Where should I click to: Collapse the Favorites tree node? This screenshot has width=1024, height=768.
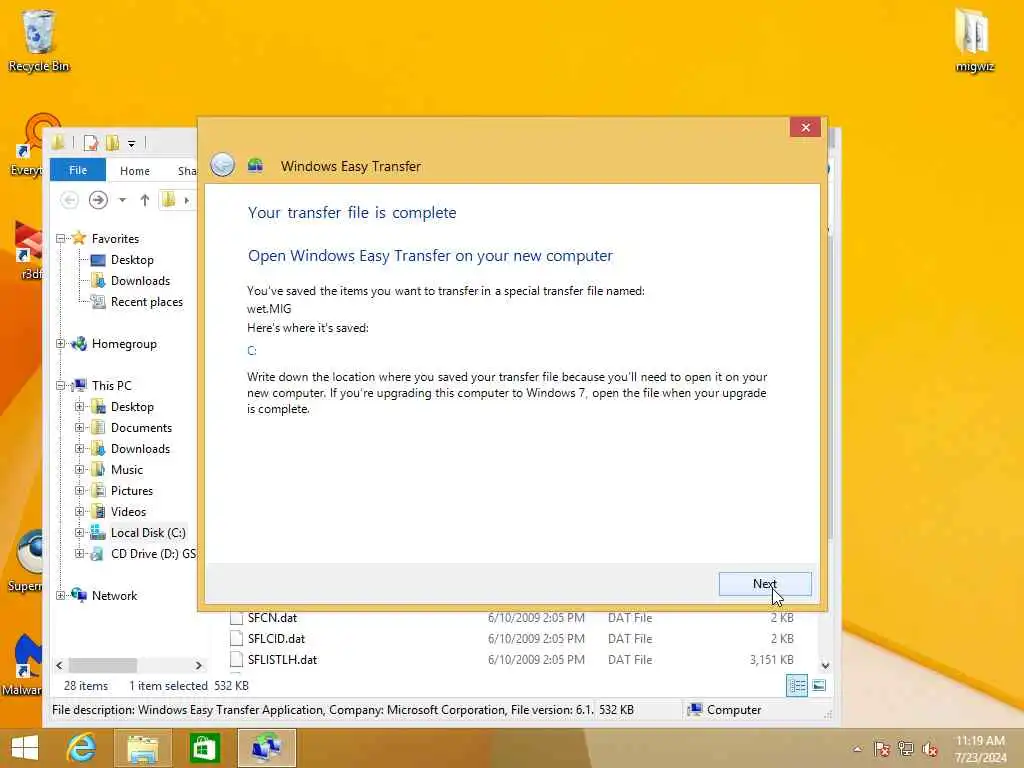tap(60, 238)
